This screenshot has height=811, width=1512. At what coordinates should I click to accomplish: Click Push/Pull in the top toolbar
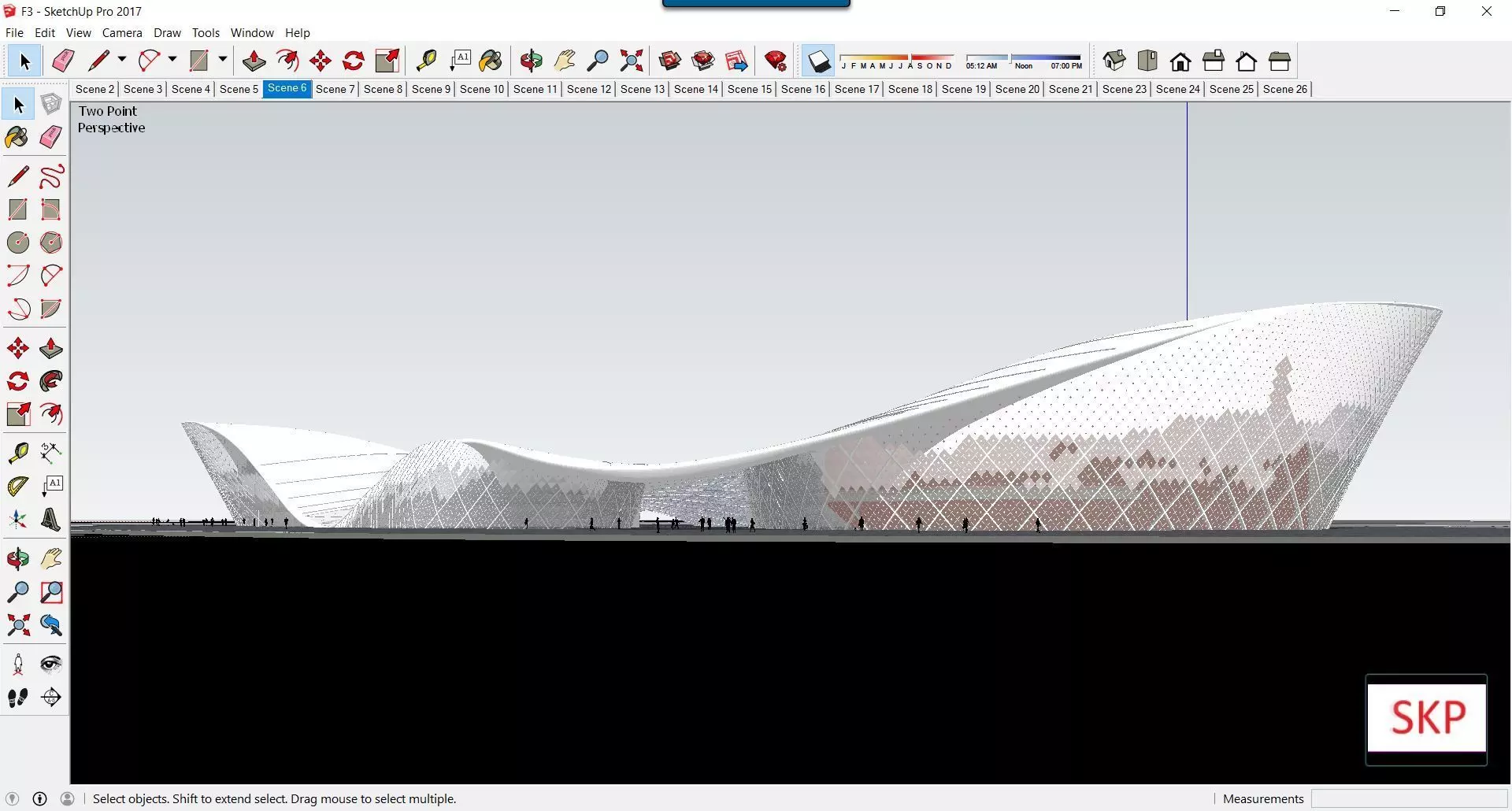click(254, 61)
